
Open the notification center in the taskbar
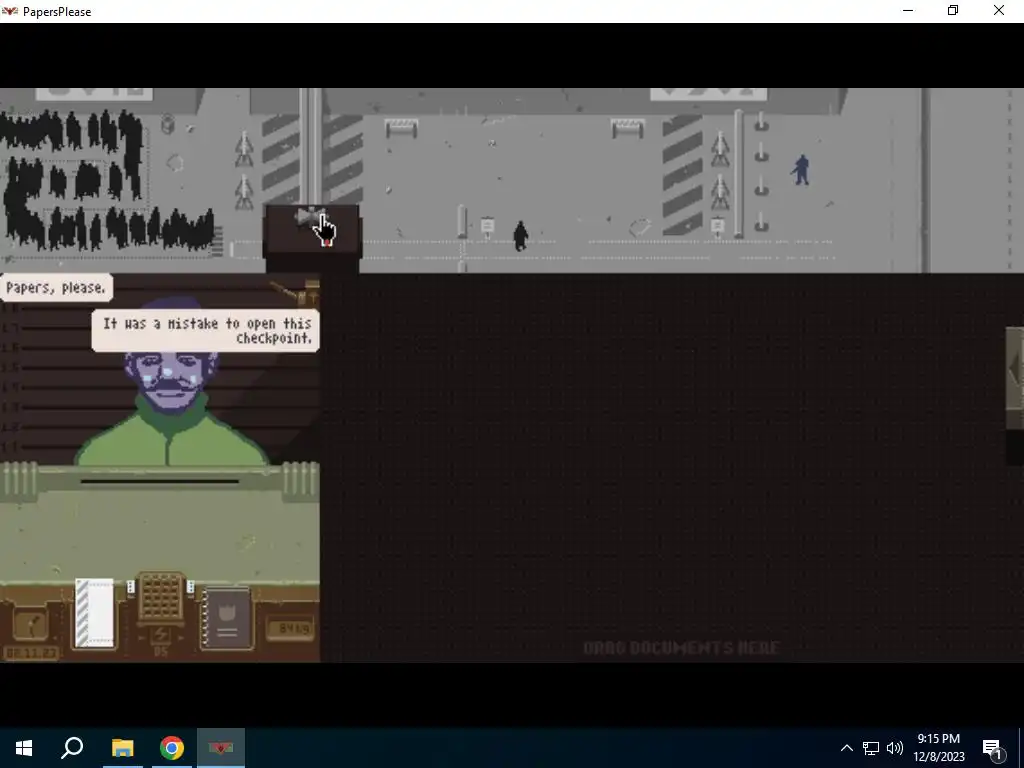[993, 748]
